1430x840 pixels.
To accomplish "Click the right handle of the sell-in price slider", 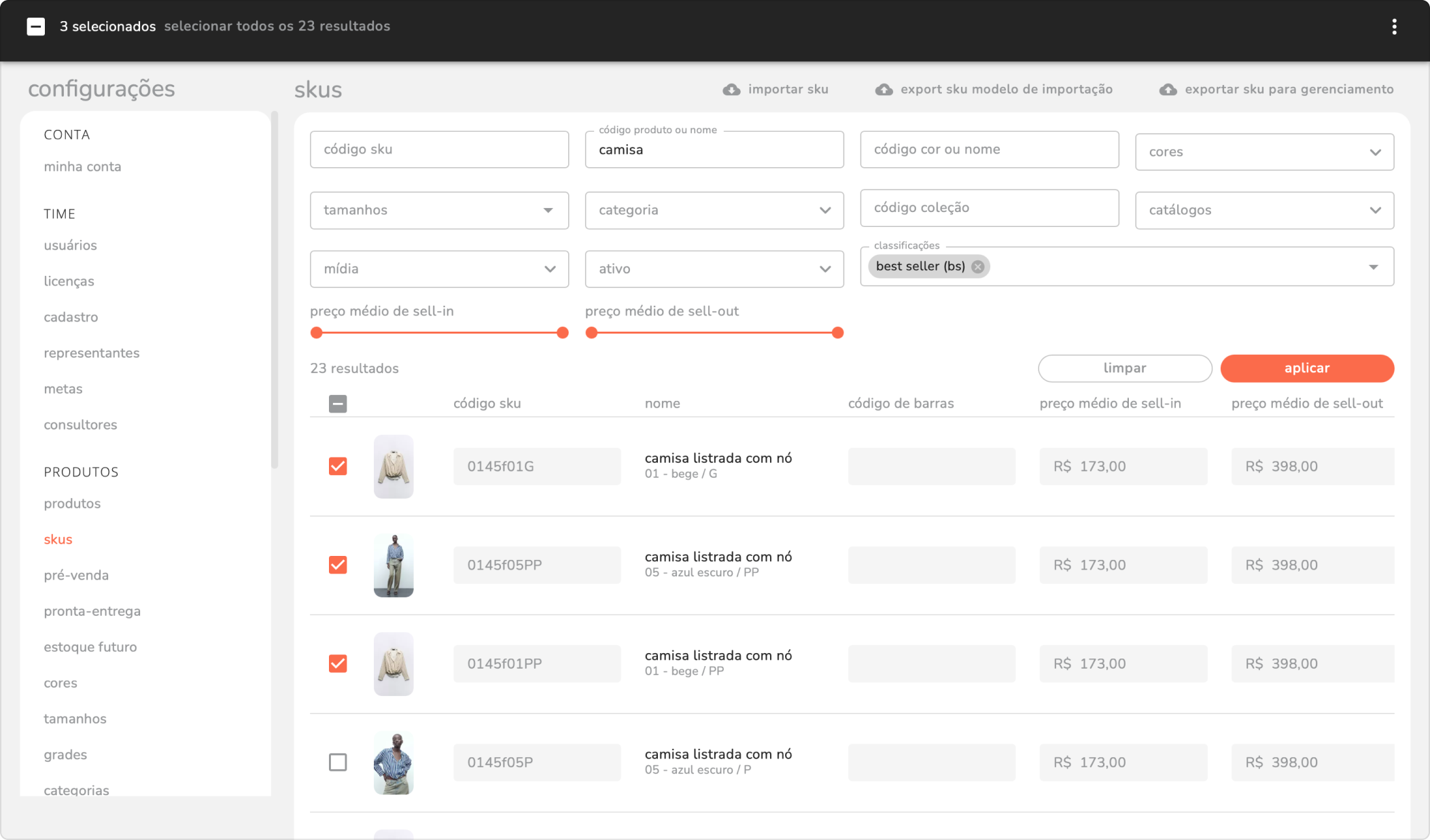I will 562,333.
